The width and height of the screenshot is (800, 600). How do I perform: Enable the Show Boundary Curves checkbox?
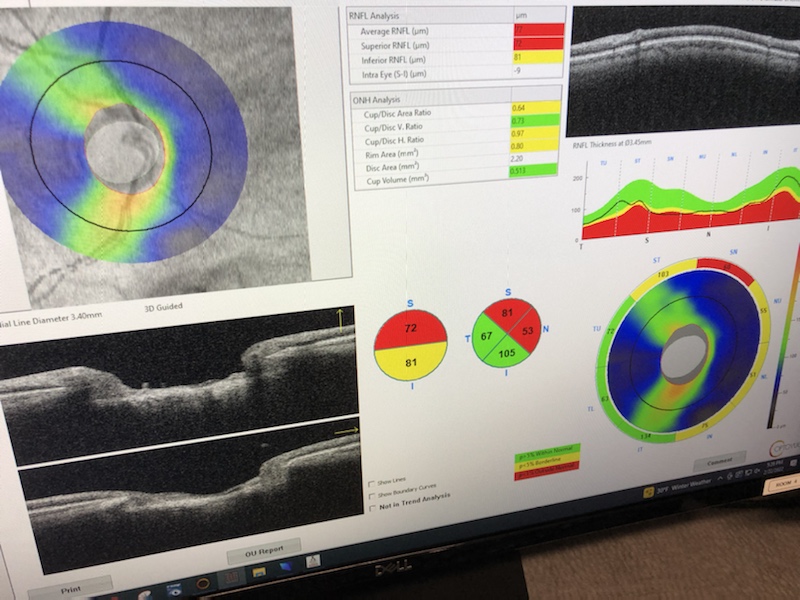[372, 496]
